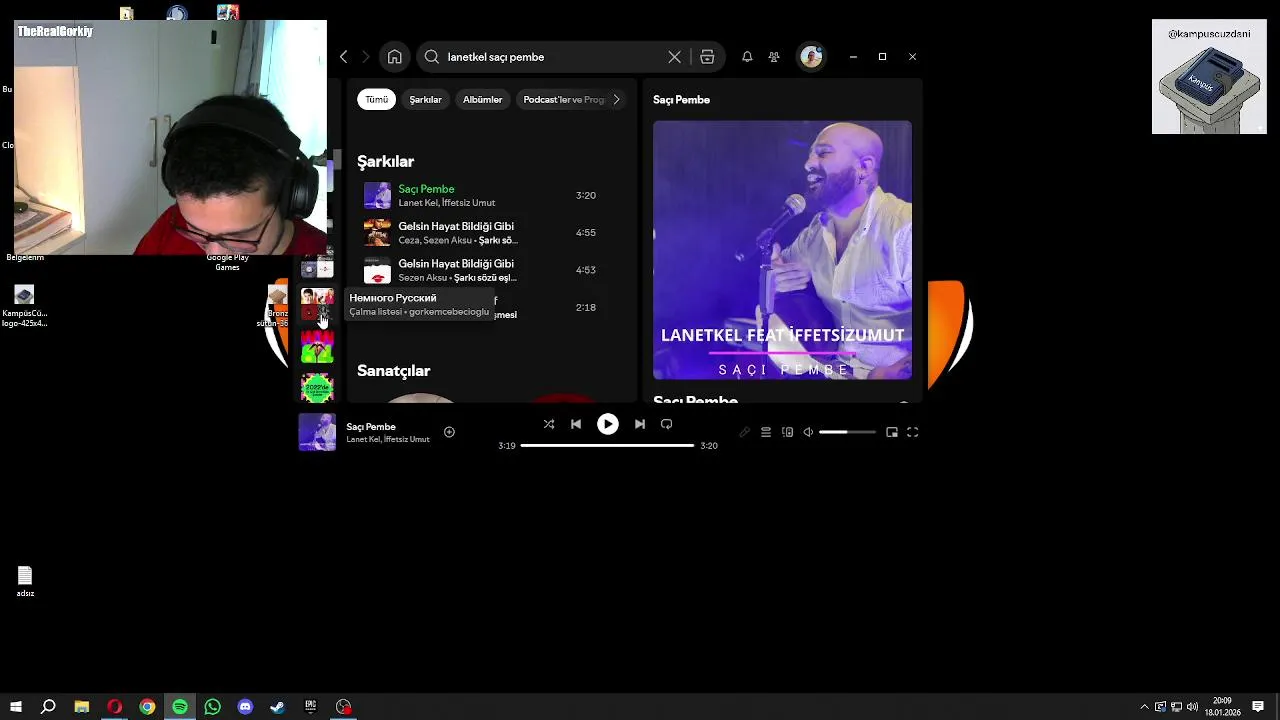Image resolution: width=1280 pixels, height=720 pixels.
Task: Open the Saçı Pembe title in the right panel
Action: pos(681,100)
